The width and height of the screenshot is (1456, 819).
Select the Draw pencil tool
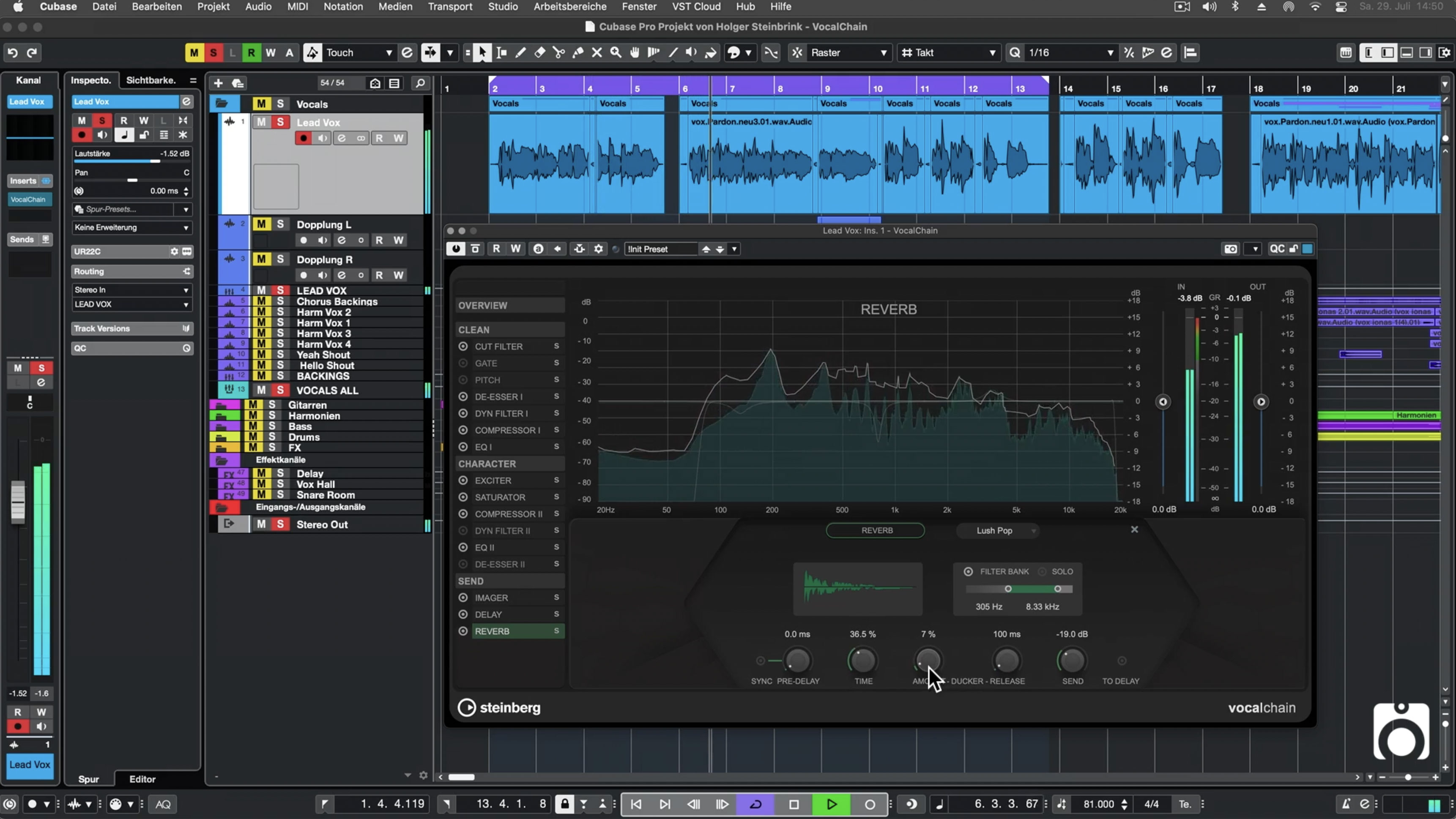[520, 52]
